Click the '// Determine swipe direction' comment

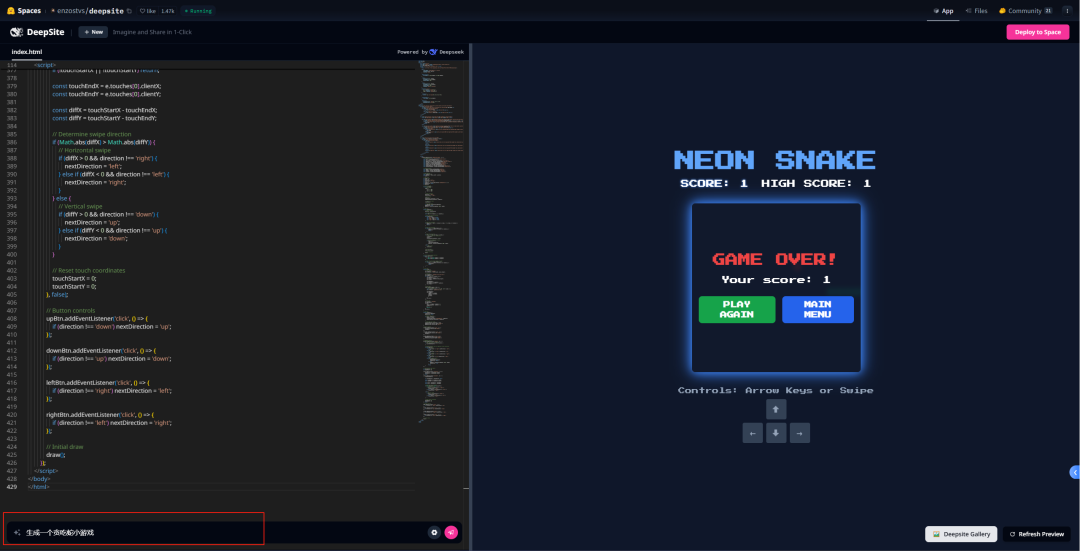[x=92, y=134]
